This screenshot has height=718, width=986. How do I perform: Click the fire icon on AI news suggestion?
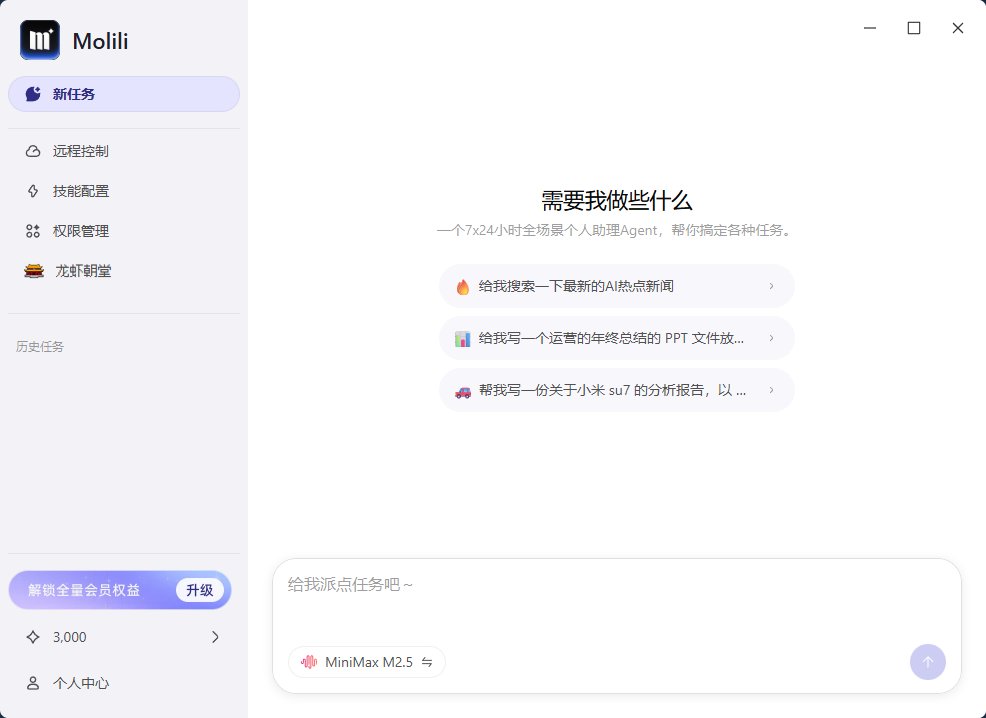[x=462, y=286]
